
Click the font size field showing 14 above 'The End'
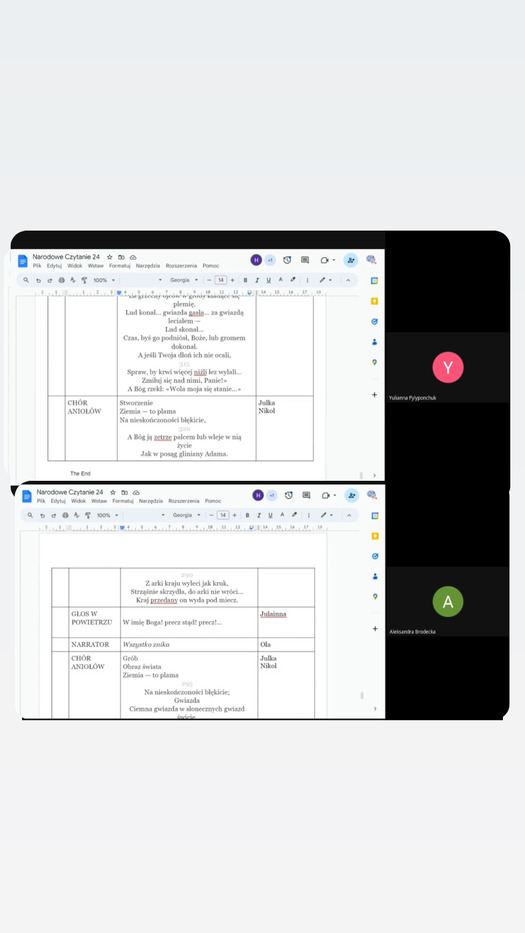221,280
